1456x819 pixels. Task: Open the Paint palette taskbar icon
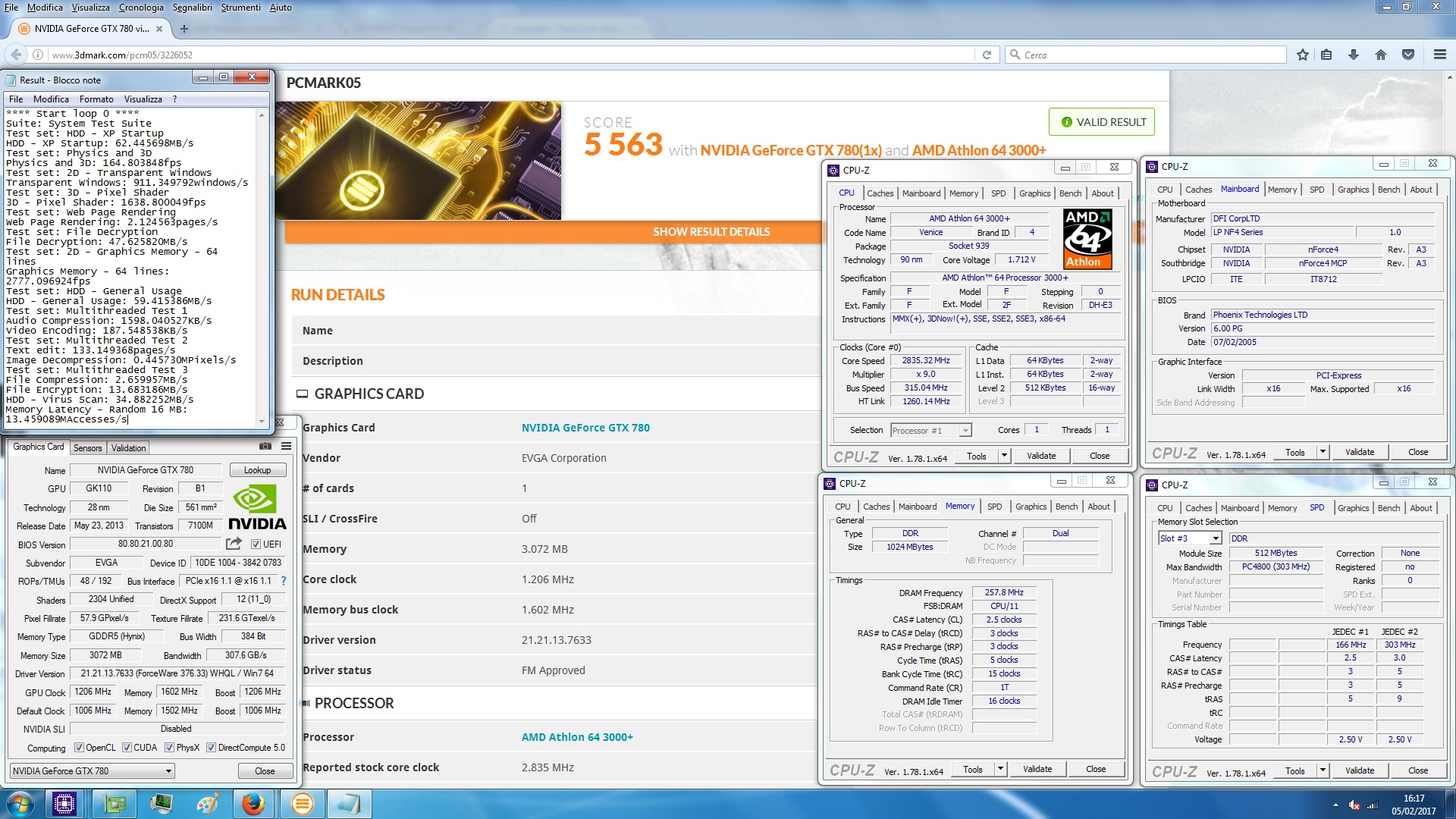coord(208,804)
